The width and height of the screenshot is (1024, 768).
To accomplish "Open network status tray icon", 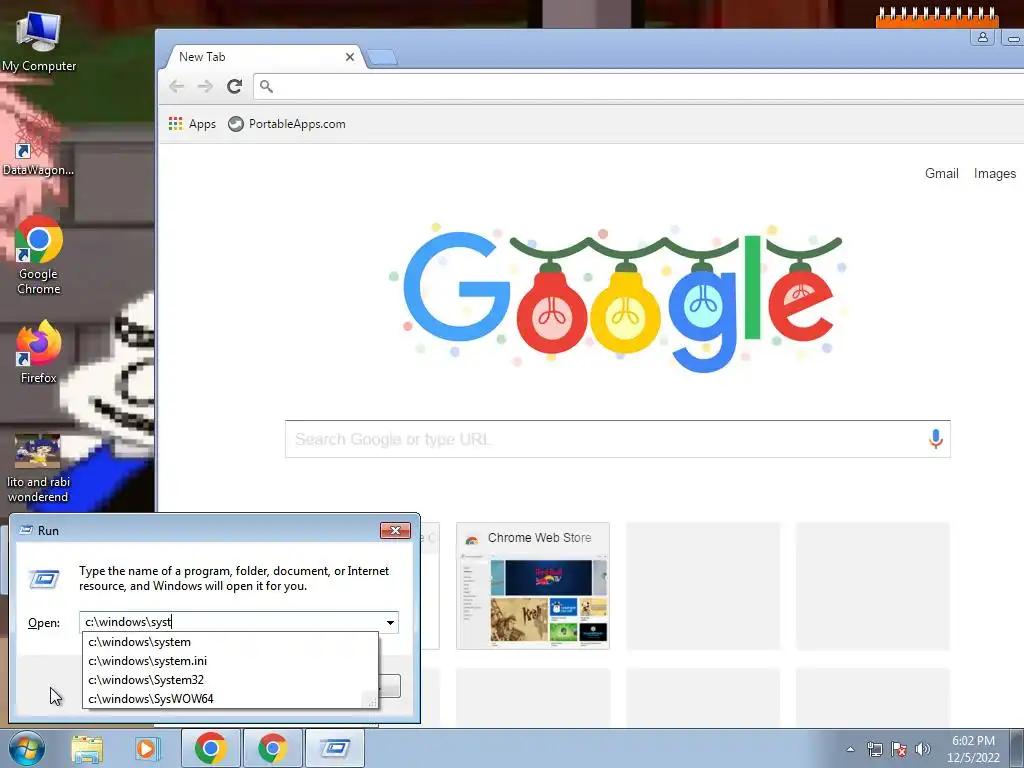I will click(874, 749).
